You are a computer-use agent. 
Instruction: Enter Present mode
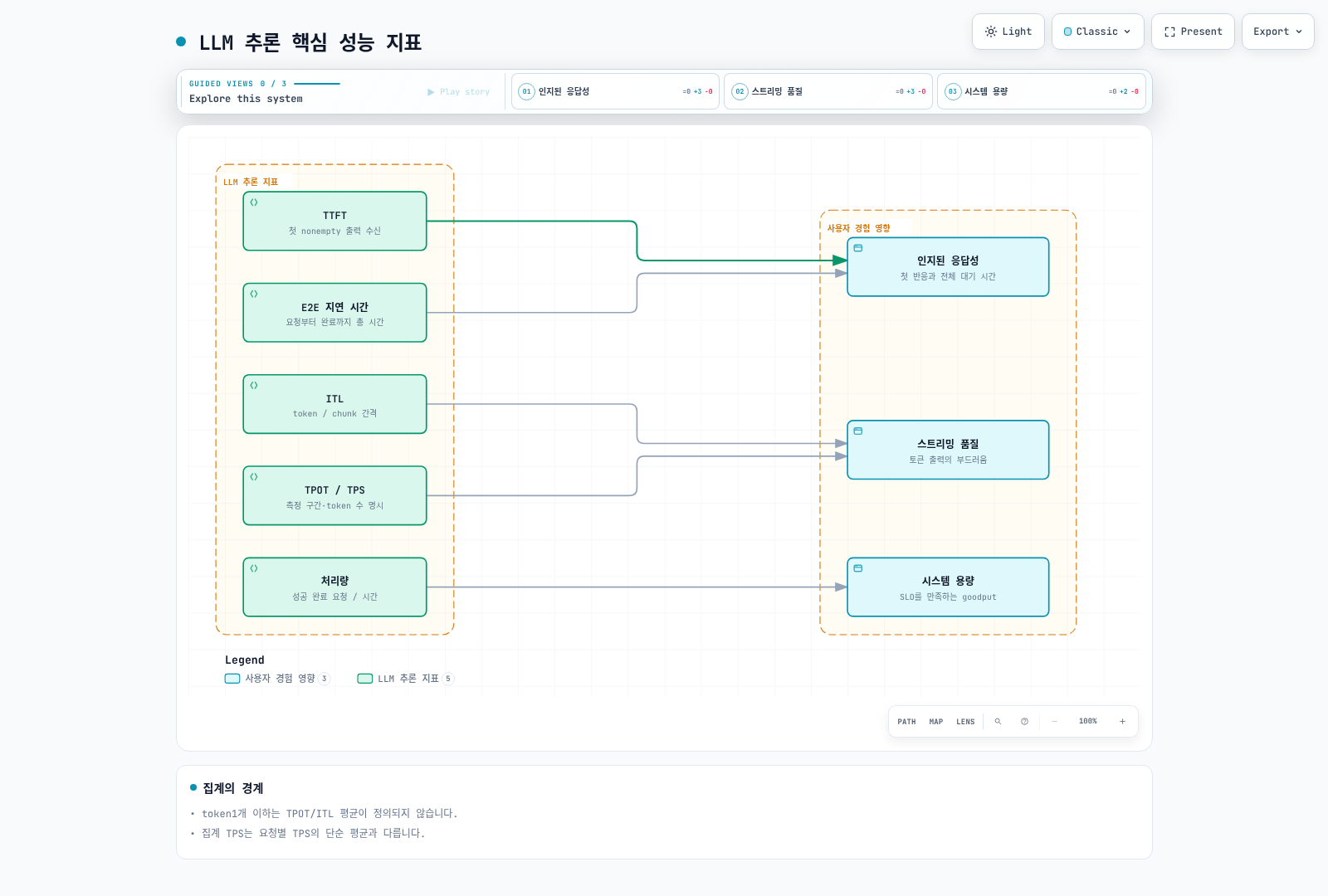[x=1193, y=32]
